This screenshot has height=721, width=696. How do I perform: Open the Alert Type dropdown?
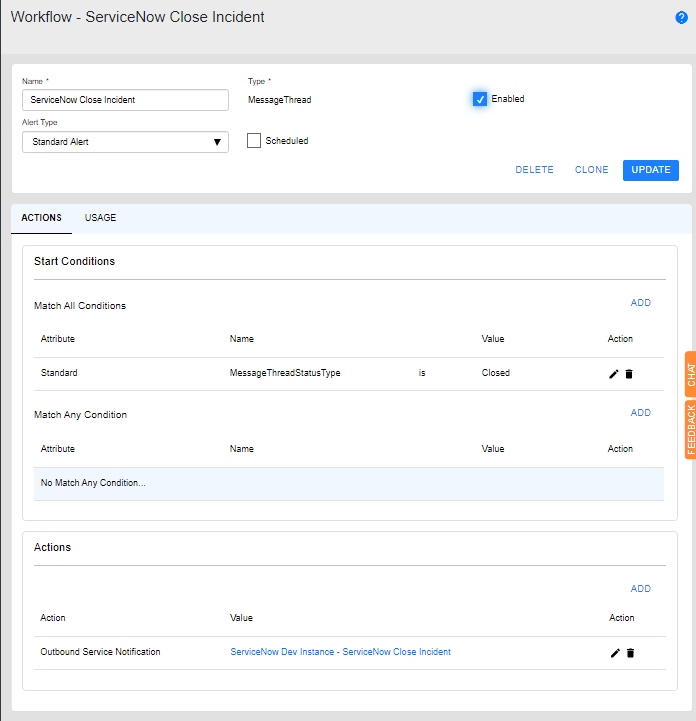(125, 142)
